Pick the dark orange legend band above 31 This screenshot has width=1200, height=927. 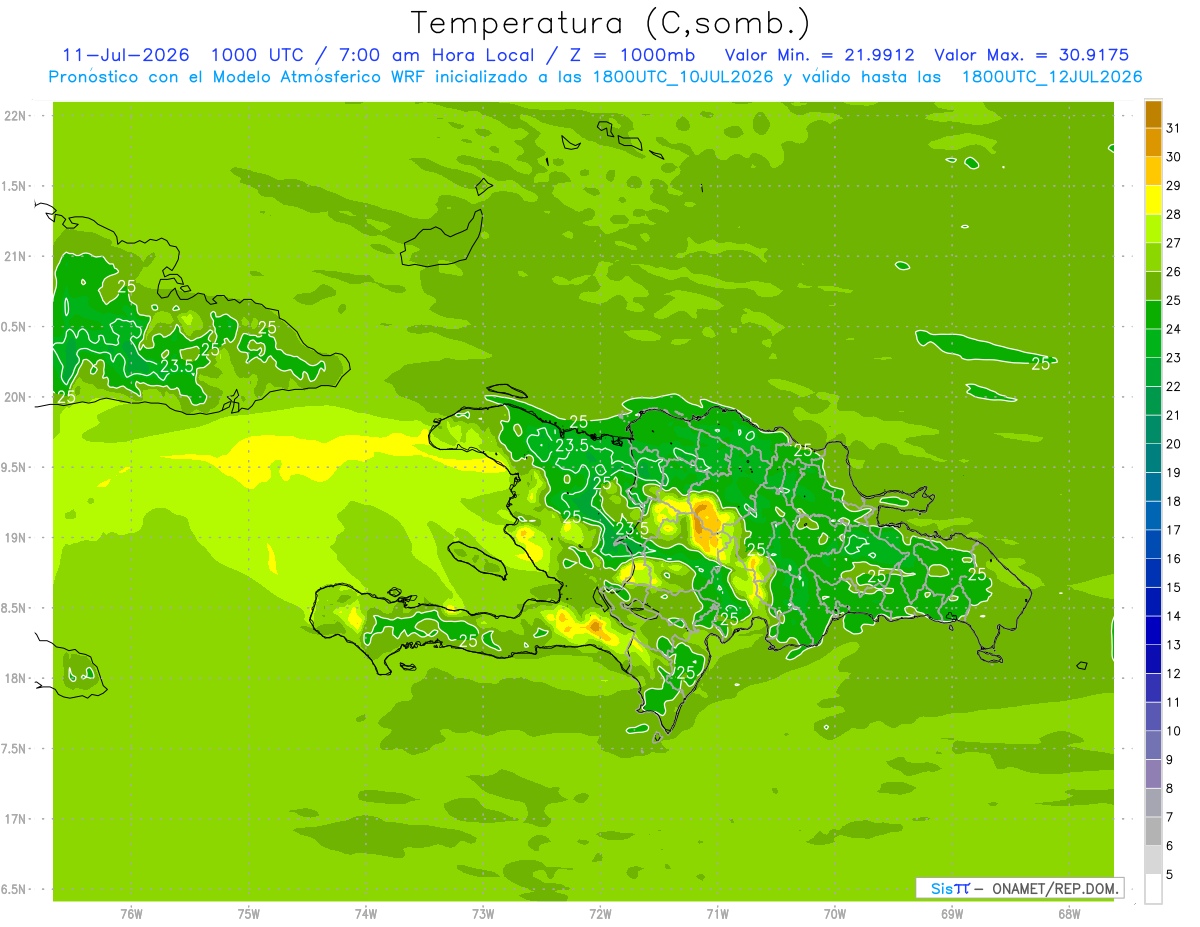pyautogui.click(x=1153, y=114)
